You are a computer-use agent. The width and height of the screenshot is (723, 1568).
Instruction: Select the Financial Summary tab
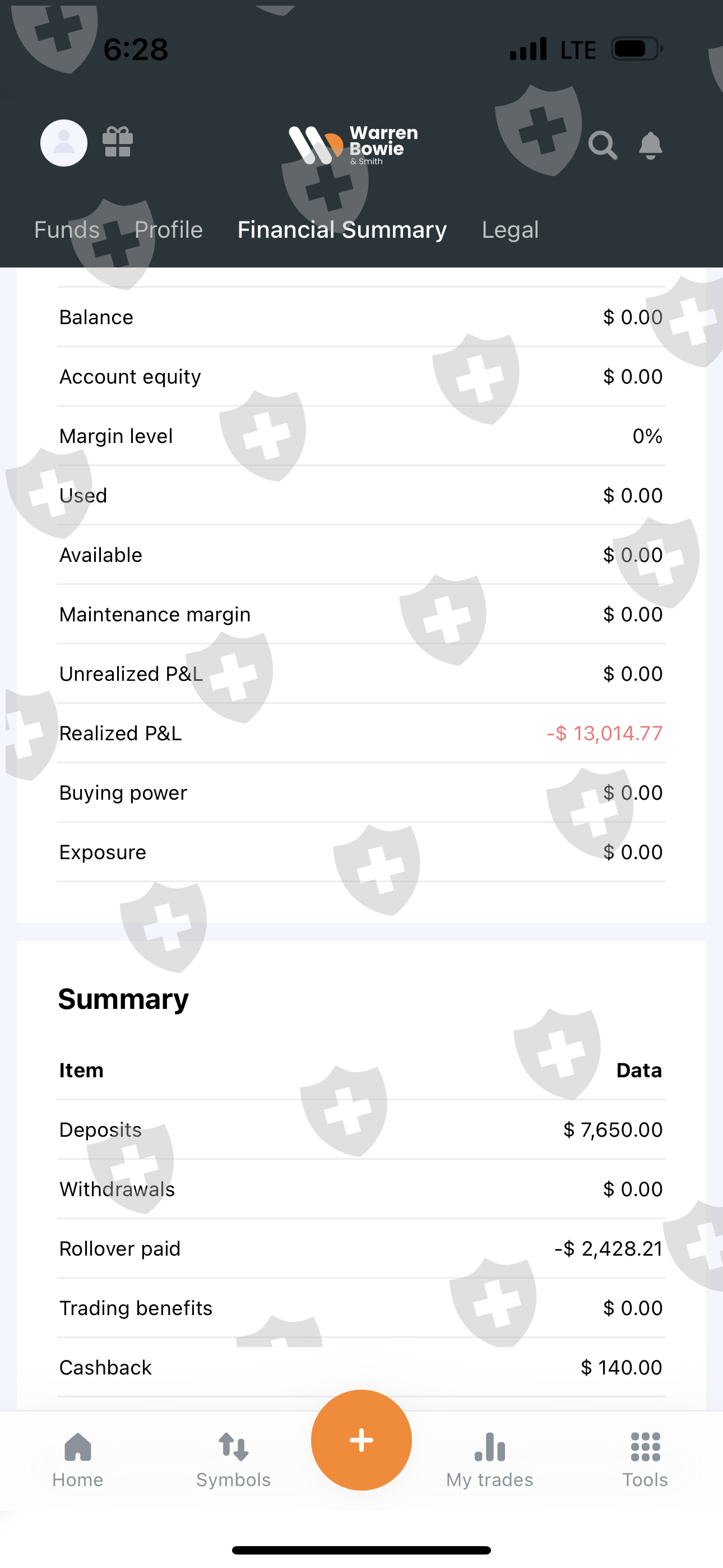pyautogui.click(x=342, y=230)
